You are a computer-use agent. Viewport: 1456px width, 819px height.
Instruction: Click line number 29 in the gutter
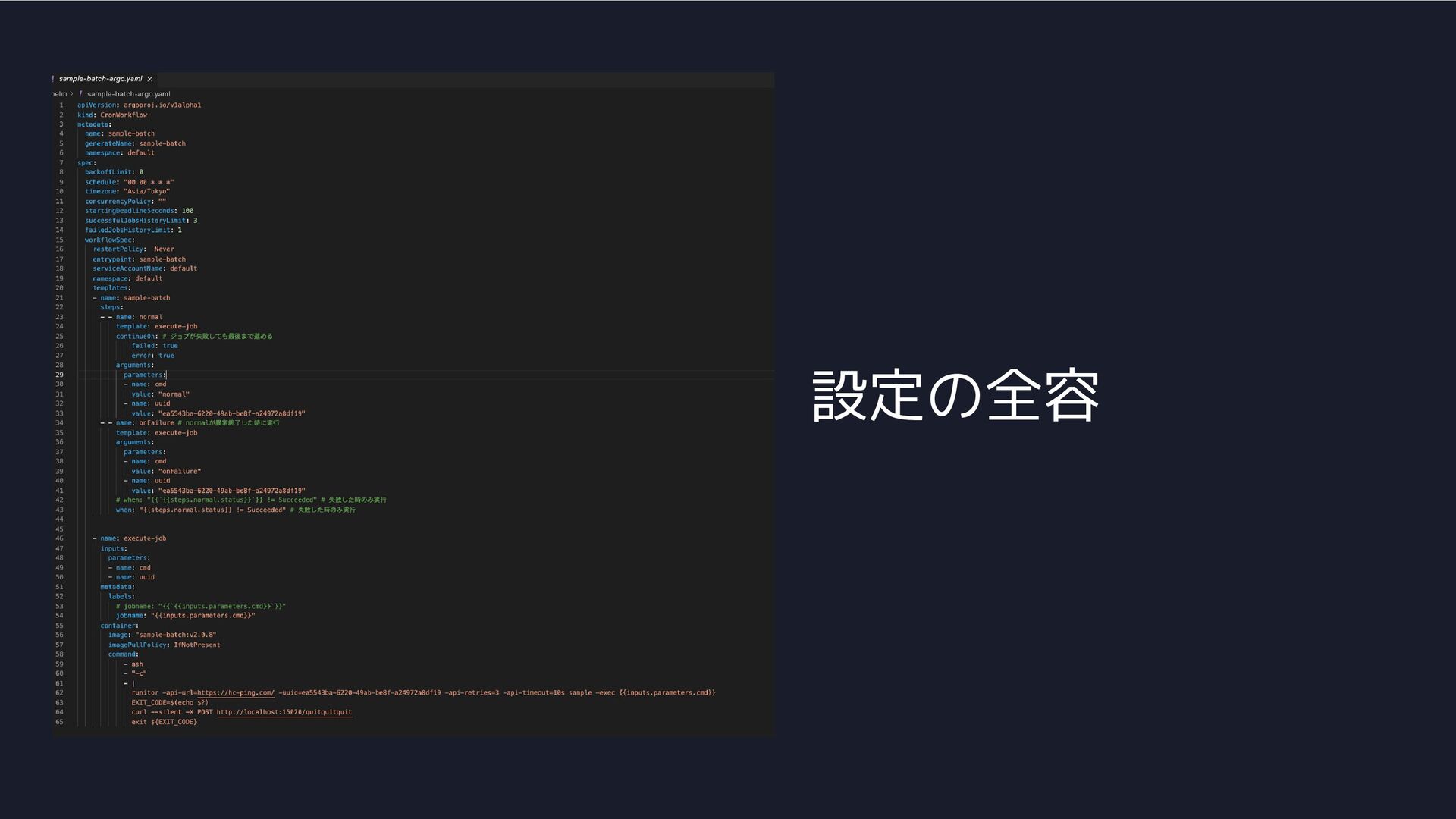(60, 375)
